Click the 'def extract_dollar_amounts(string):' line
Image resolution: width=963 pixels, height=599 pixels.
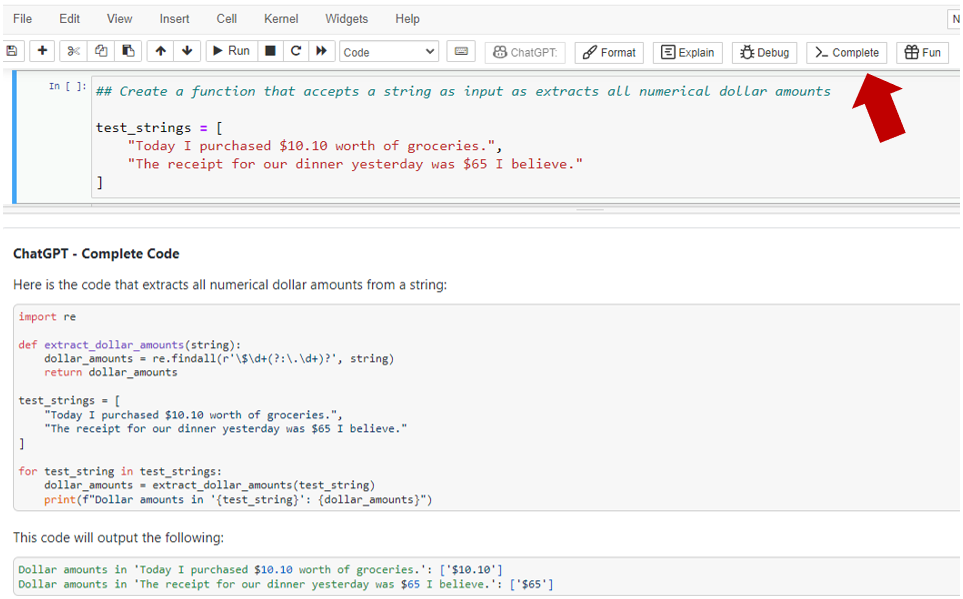[x=130, y=345]
